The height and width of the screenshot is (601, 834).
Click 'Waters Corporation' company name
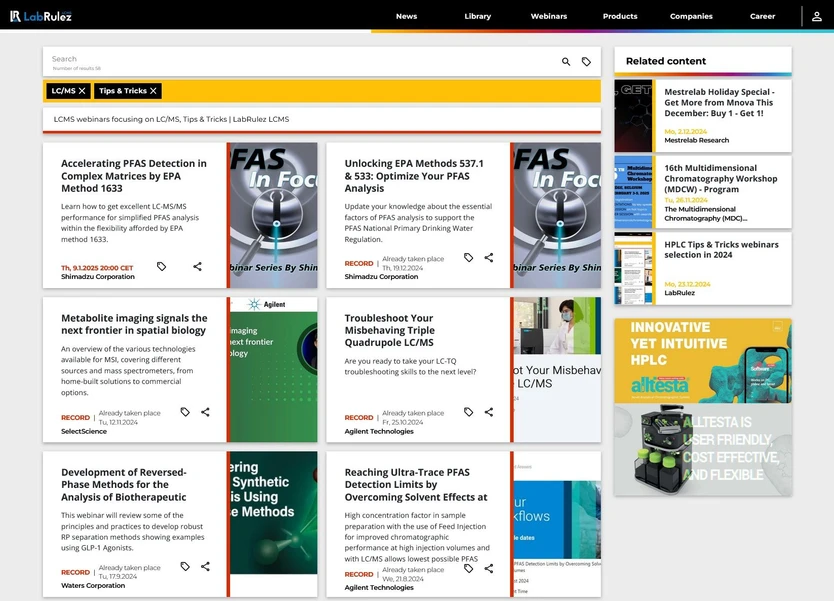pos(93,586)
